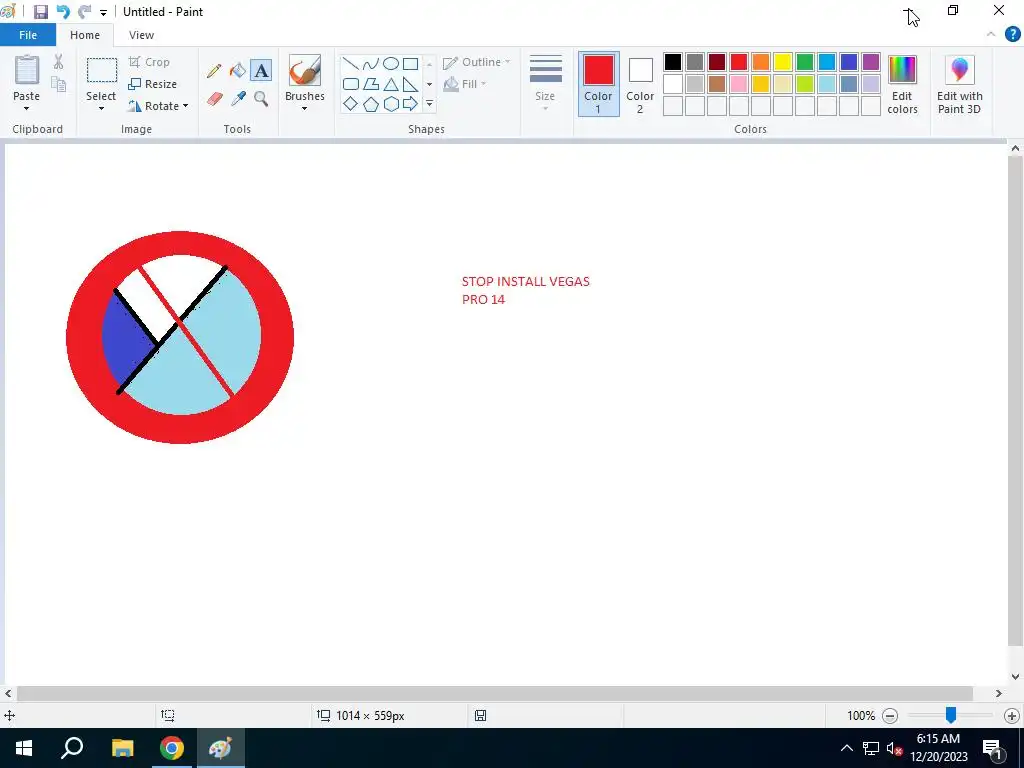Pick the black color swatch

pyautogui.click(x=673, y=62)
